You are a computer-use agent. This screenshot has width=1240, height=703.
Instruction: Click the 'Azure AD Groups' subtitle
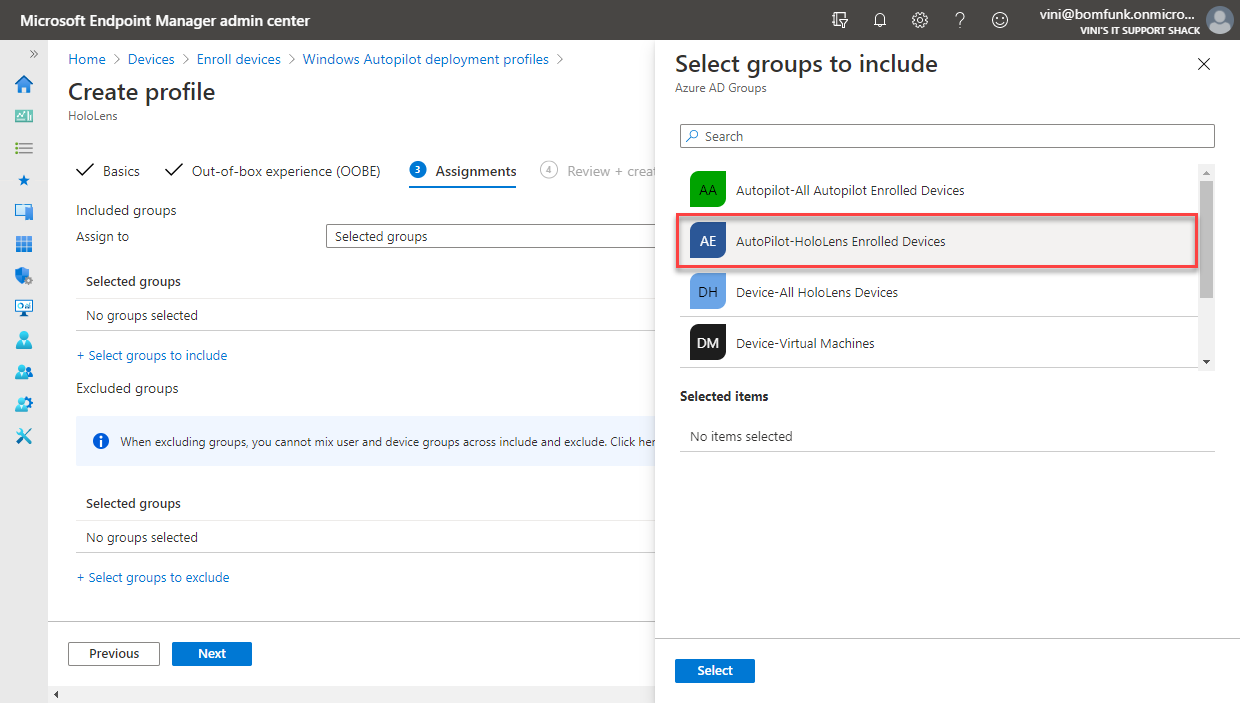pos(721,88)
